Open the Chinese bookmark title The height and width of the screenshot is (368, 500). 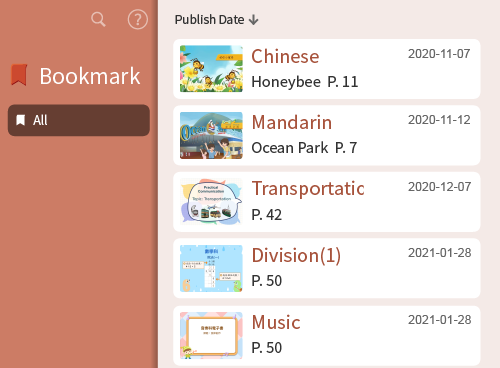(x=285, y=56)
